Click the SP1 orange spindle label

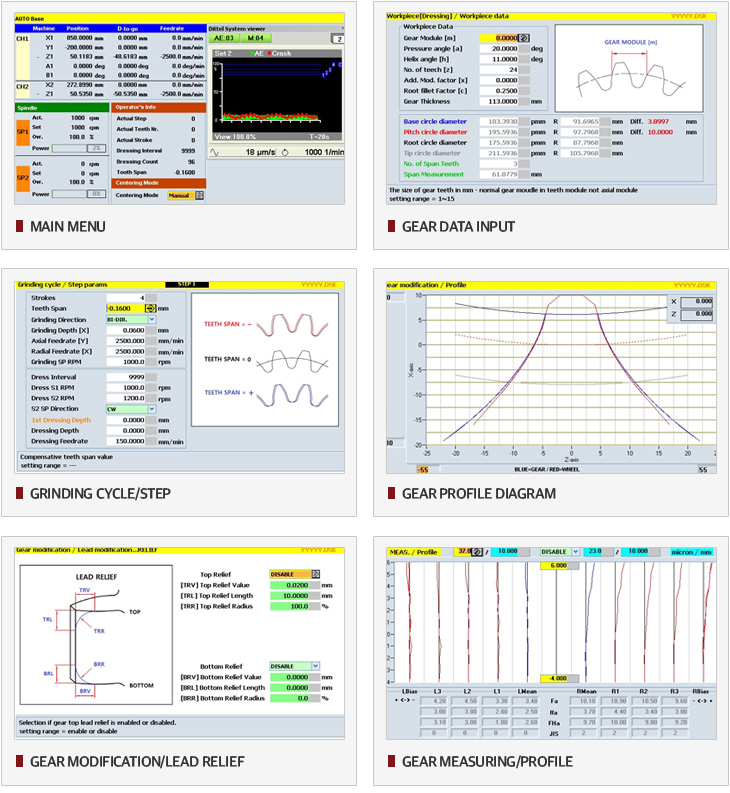coord(23,132)
